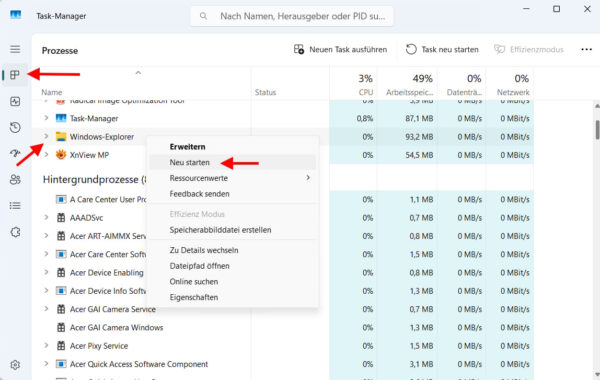Sort by the Datenträger column header
Screen dimensions: 600x380
point(464,92)
